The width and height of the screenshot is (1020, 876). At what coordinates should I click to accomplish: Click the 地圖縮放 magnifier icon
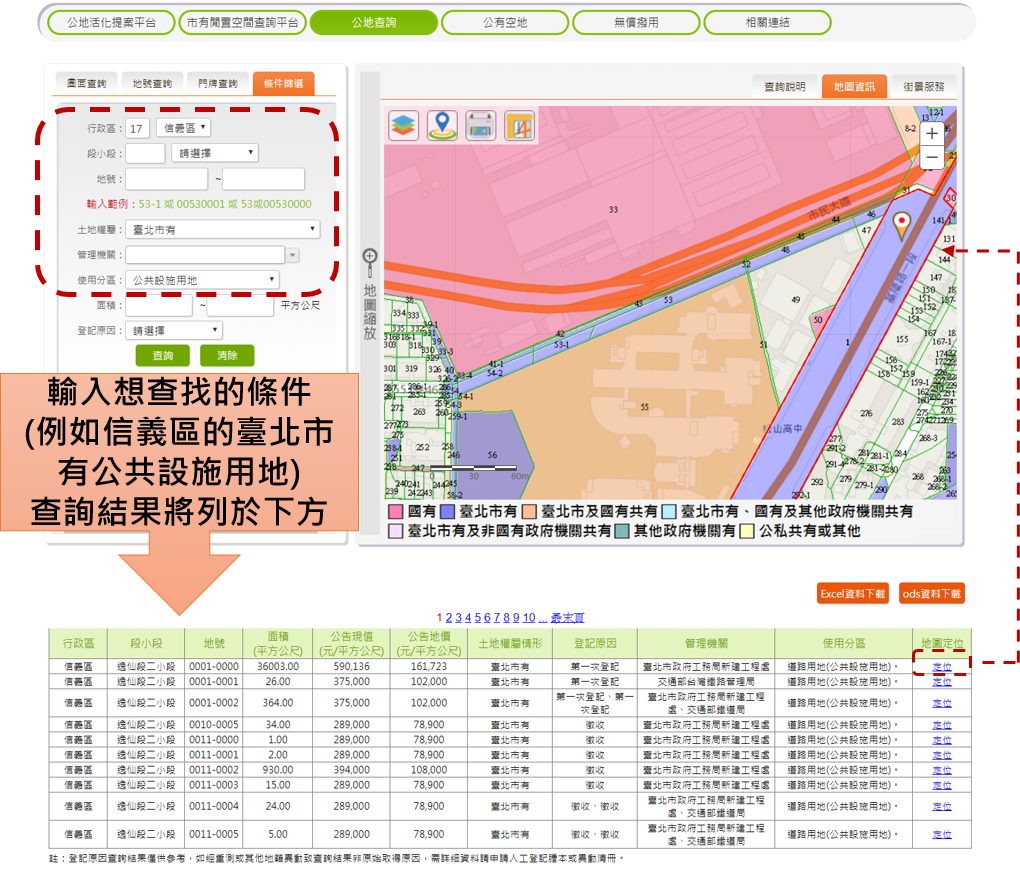369,257
